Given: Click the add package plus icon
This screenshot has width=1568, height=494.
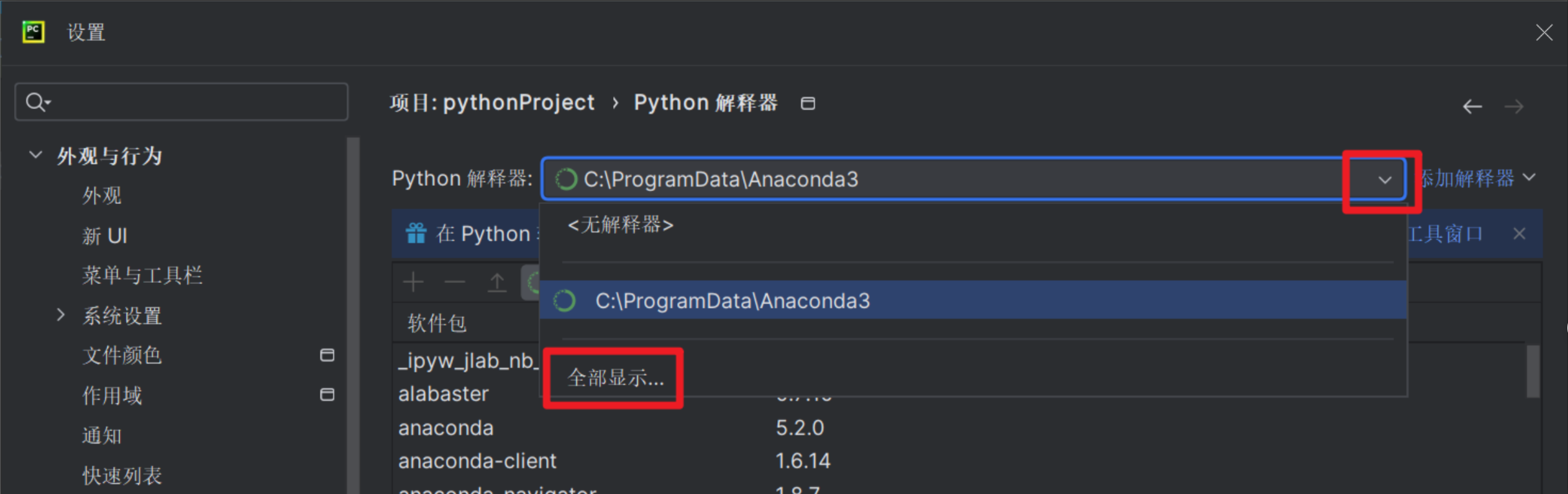Looking at the screenshot, I should (413, 282).
